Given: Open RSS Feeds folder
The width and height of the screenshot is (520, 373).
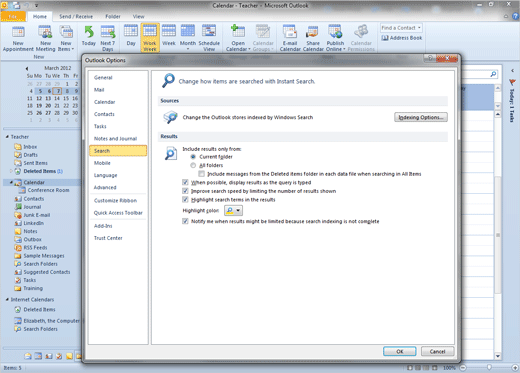Looking at the screenshot, I should point(35,248).
